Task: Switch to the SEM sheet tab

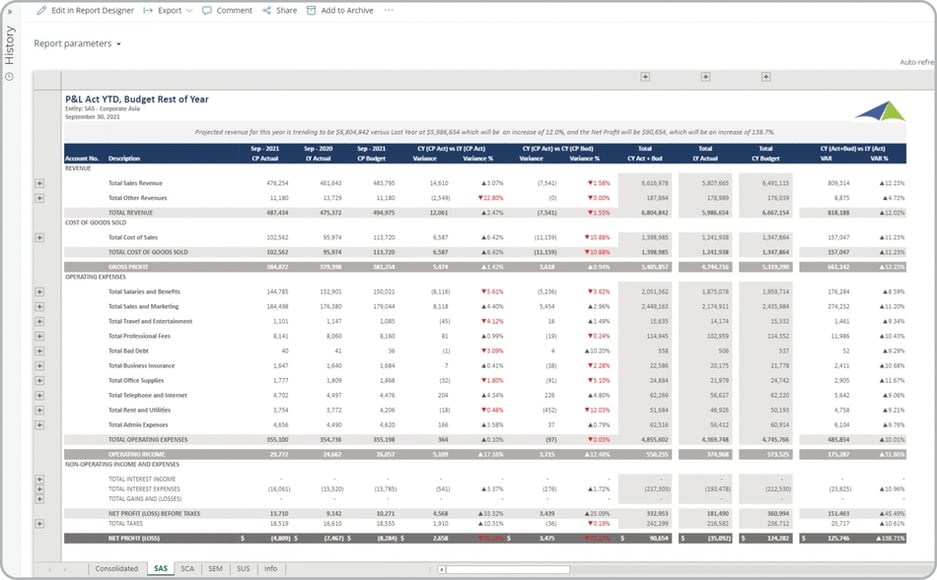Action: click(x=215, y=568)
